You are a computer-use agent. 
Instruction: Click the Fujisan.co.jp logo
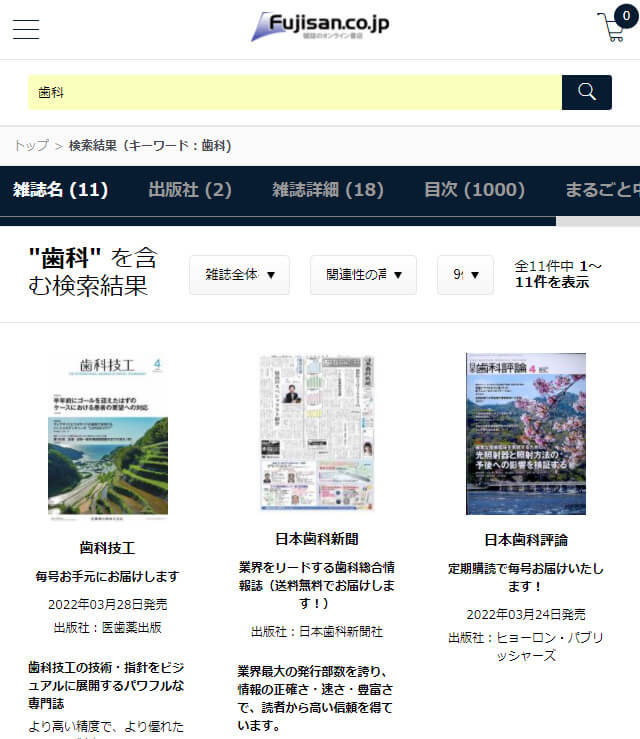320,26
